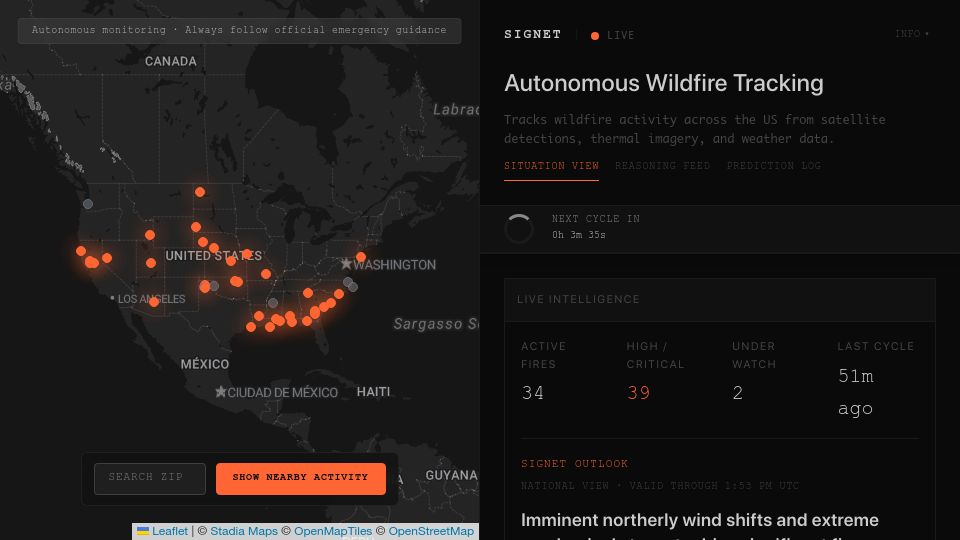
Task: Open the Reasoning Feed tab
Action: click(662, 166)
